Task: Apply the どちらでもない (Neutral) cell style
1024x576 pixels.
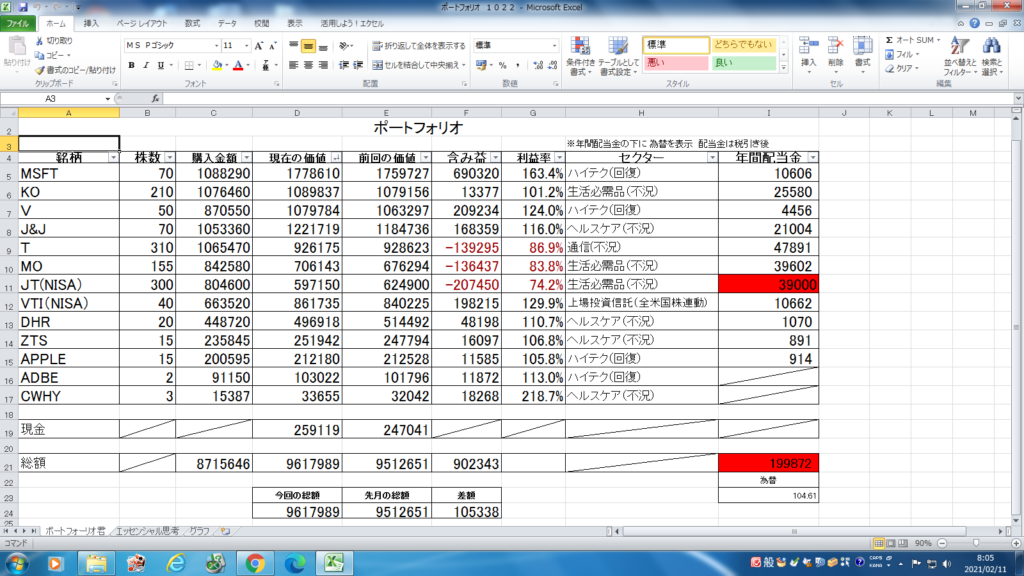Action: 743,44
